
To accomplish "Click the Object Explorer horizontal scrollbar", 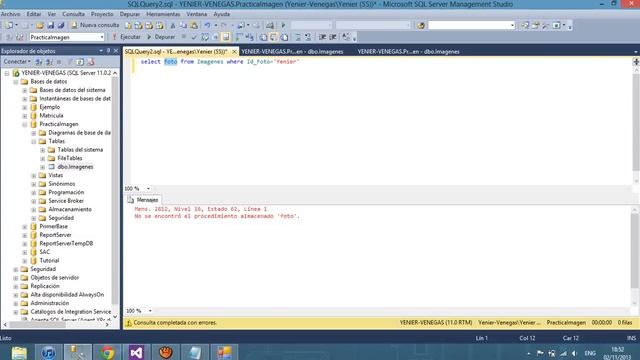I will point(56,325).
